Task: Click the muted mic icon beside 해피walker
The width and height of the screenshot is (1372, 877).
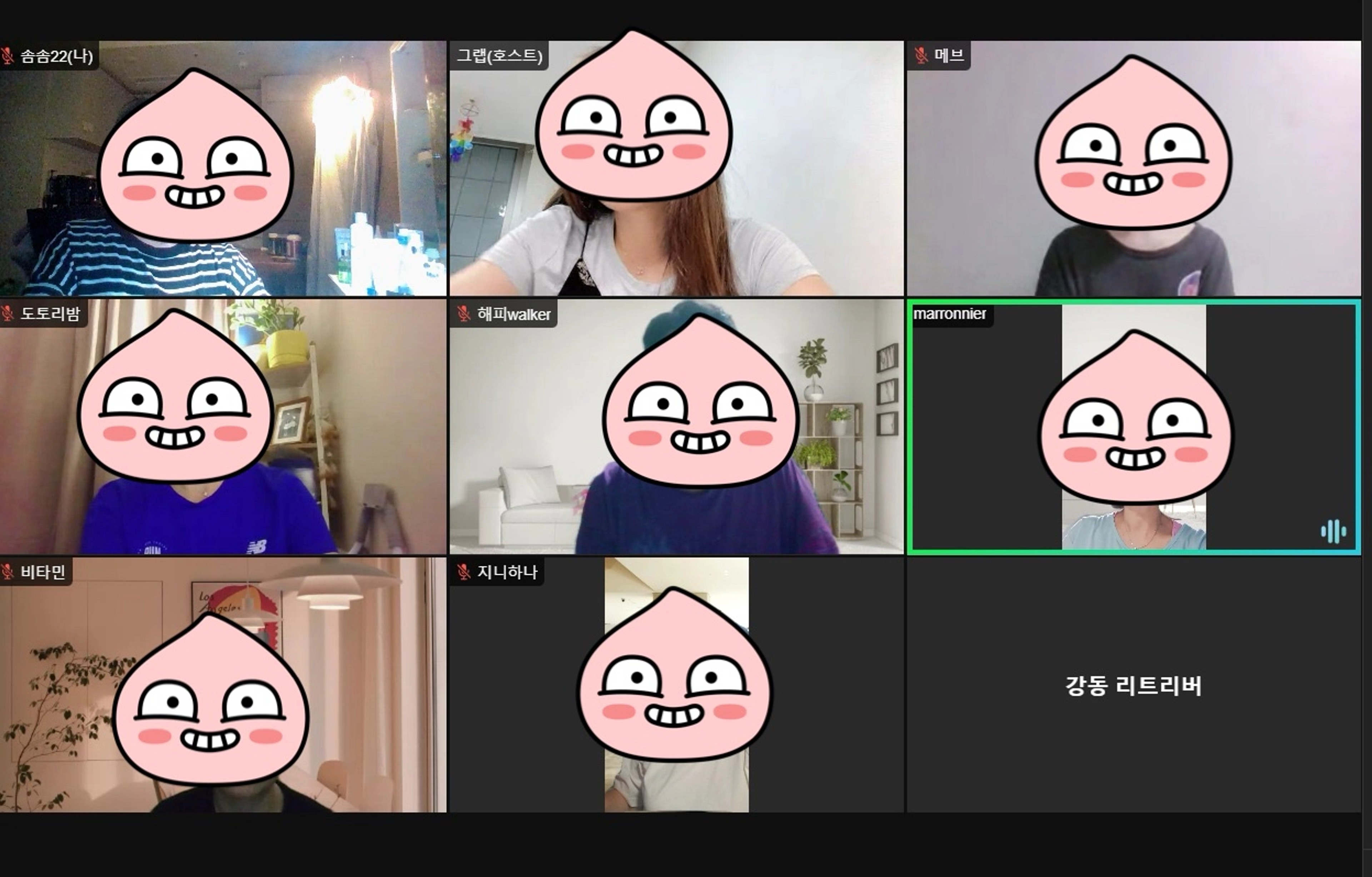Action: (464, 313)
